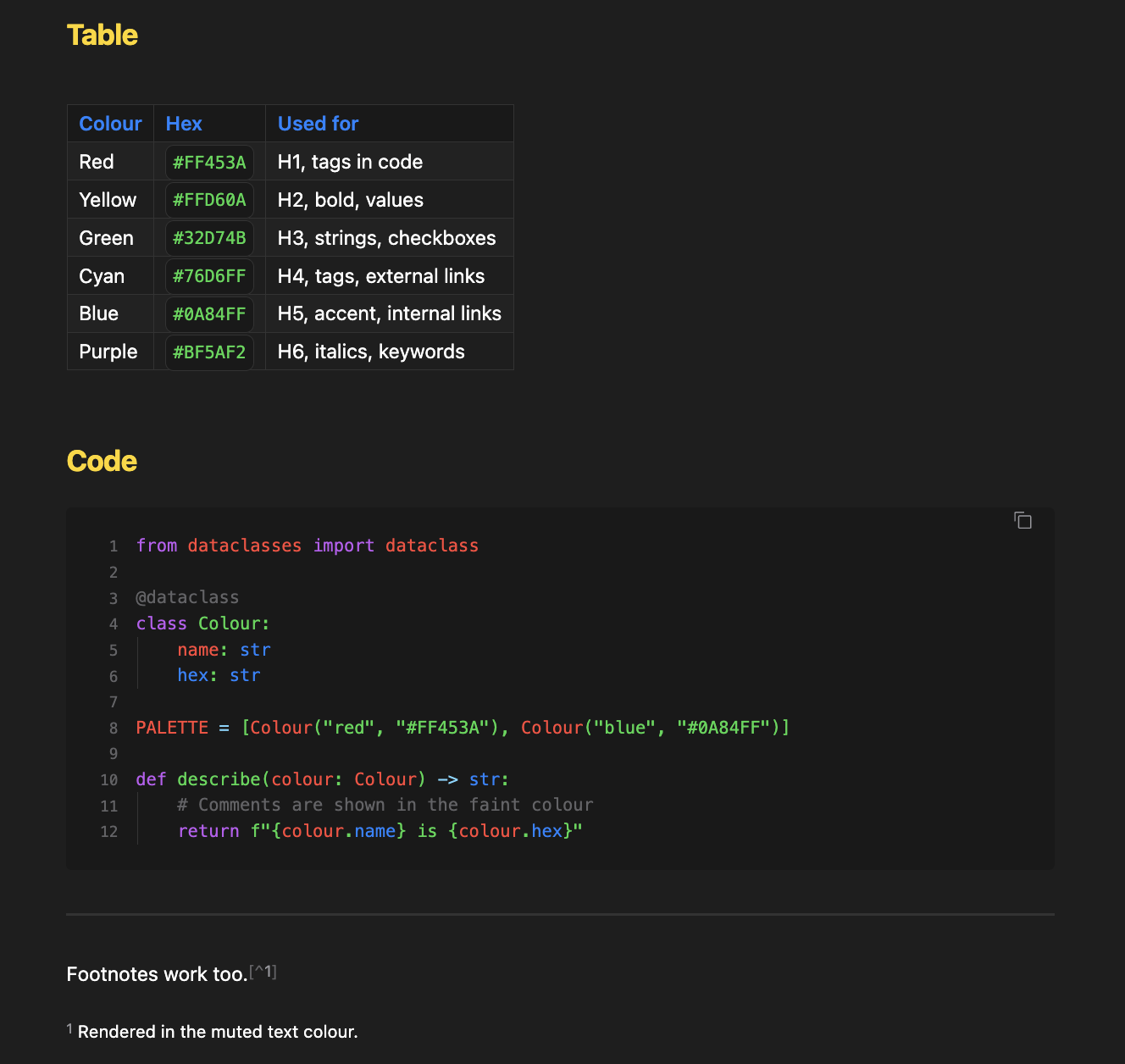Click the Hex column header
The image size is (1125, 1064).
(x=209, y=124)
